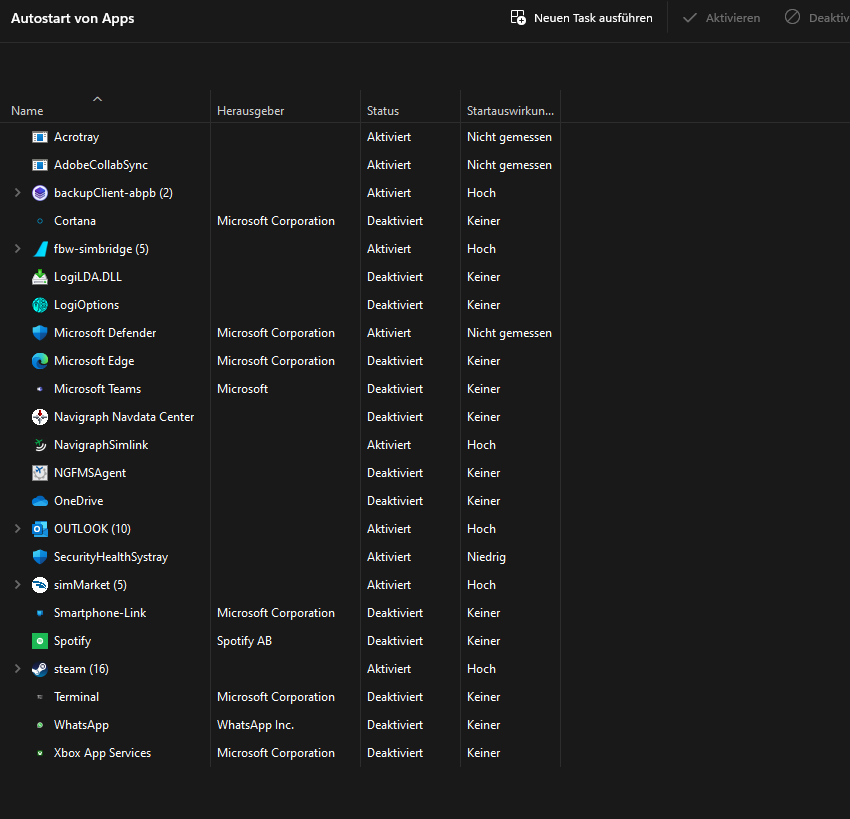Click the OneDrive cloud icon
Viewport: 850px width, 819px height.
(x=40, y=500)
